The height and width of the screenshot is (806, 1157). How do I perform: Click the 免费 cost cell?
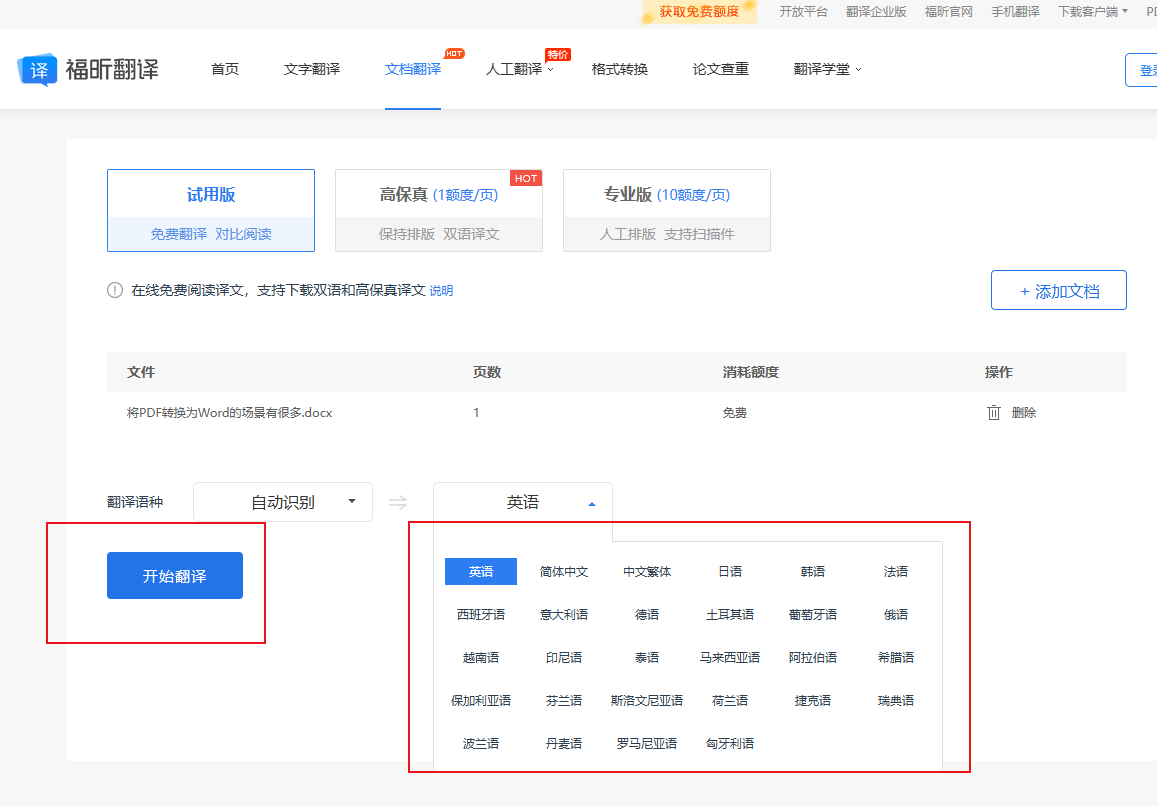[735, 413]
